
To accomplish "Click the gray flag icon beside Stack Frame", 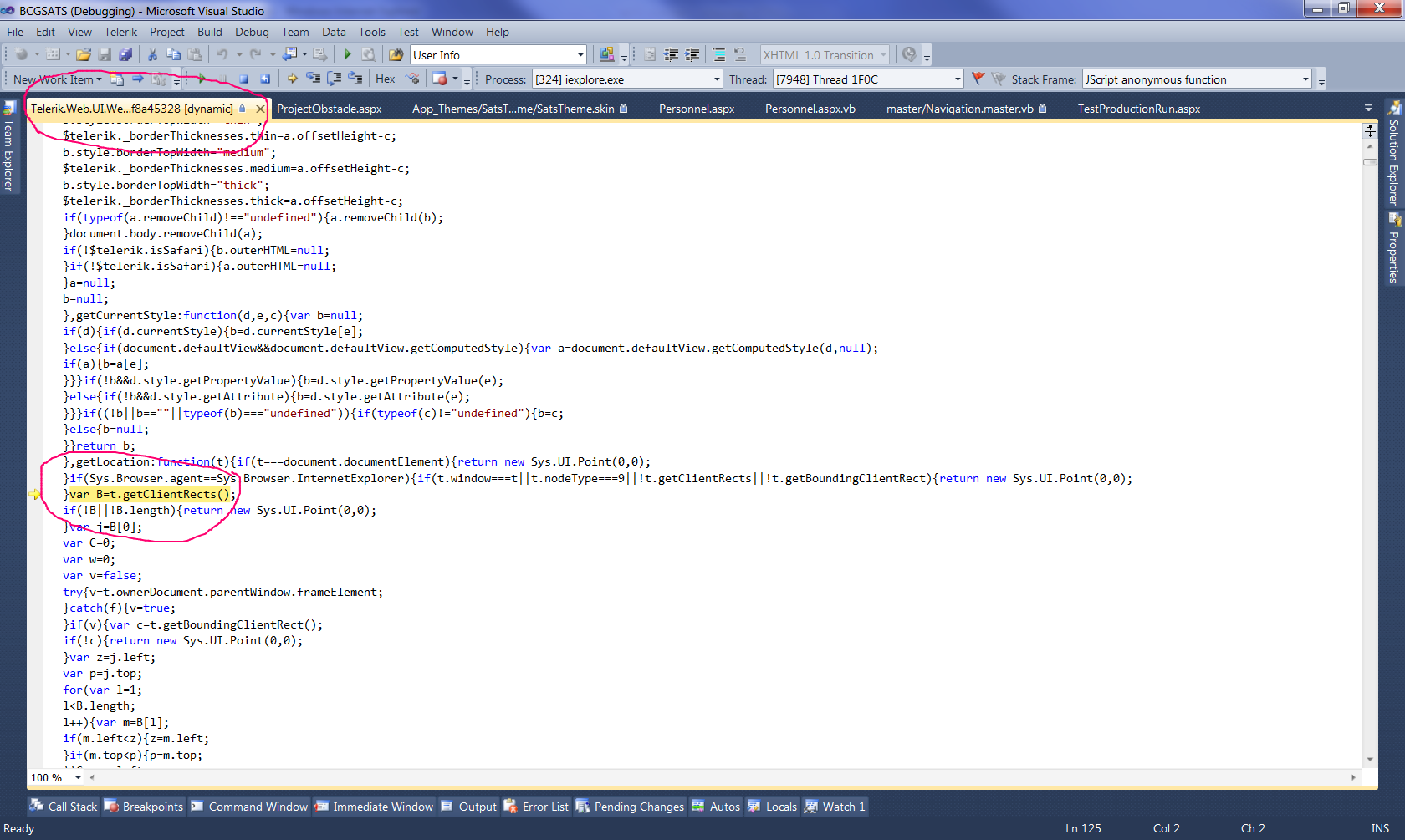I will coord(999,79).
